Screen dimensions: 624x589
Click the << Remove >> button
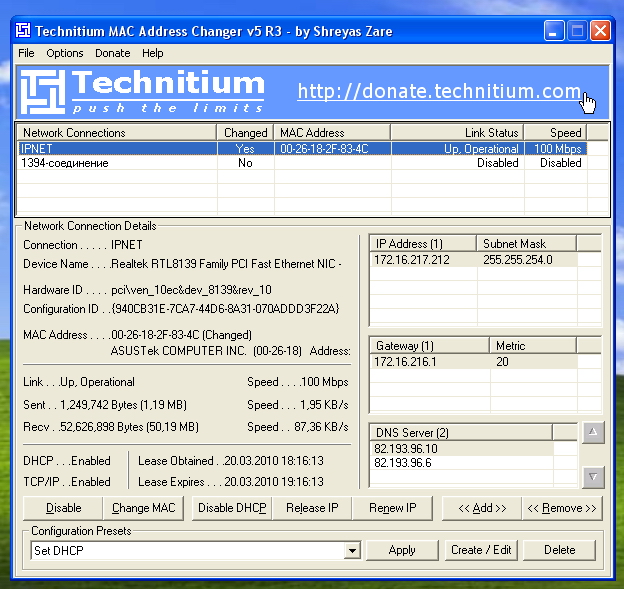[x=562, y=508]
